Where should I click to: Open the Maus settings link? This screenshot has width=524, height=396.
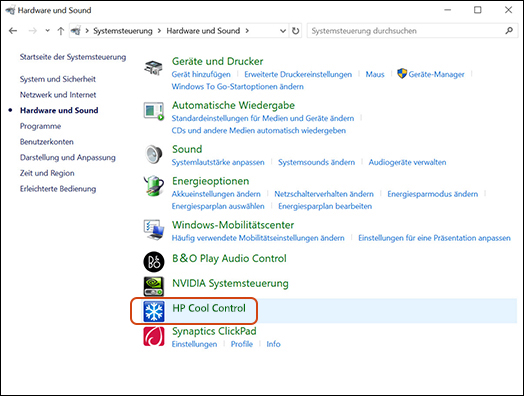pos(375,74)
